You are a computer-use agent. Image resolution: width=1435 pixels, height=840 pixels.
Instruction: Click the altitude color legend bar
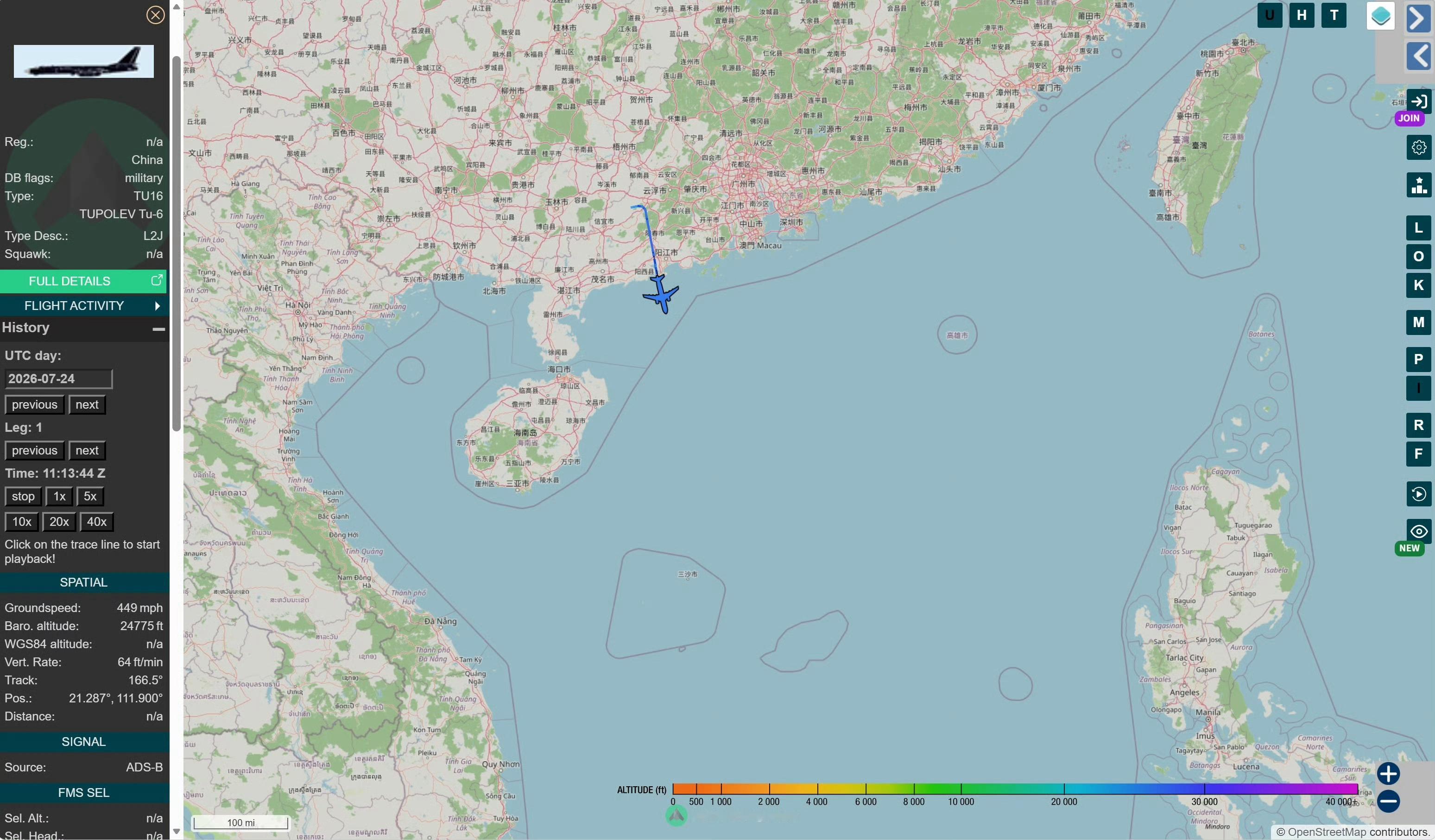click(x=1015, y=789)
